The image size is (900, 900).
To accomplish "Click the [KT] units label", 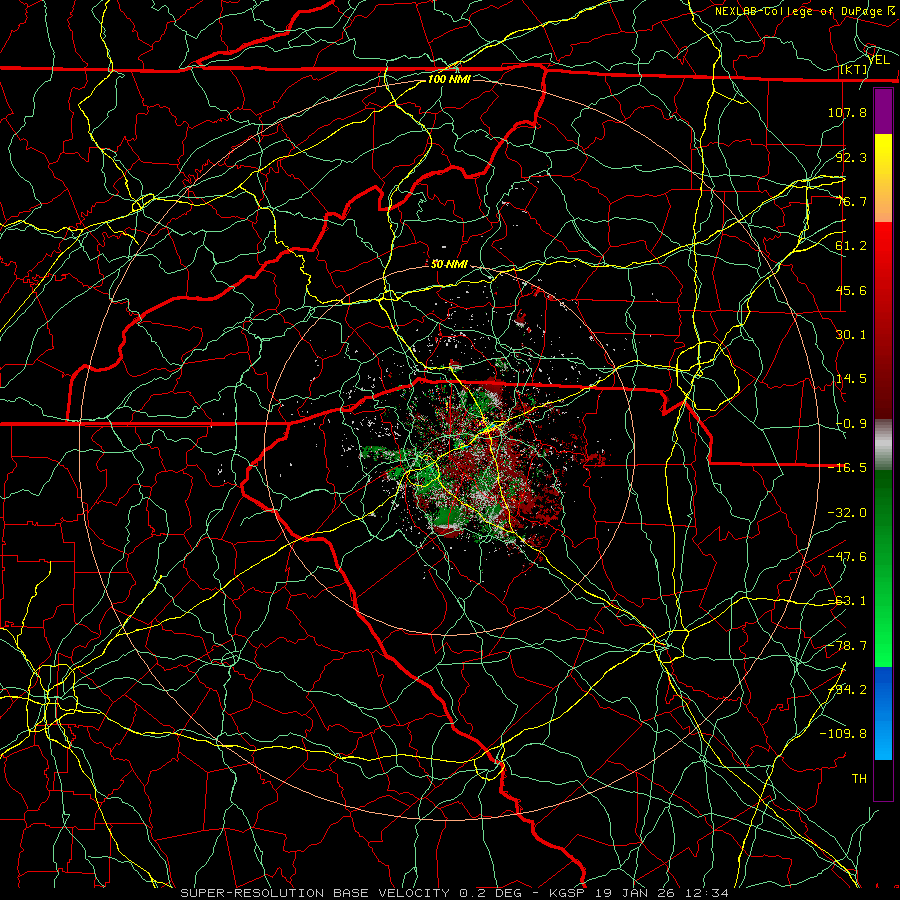I will [854, 69].
